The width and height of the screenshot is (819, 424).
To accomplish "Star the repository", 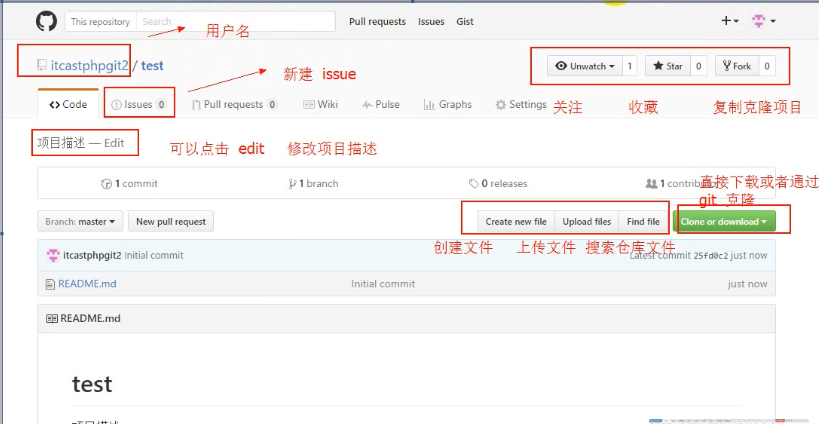I will click(x=668, y=66).
